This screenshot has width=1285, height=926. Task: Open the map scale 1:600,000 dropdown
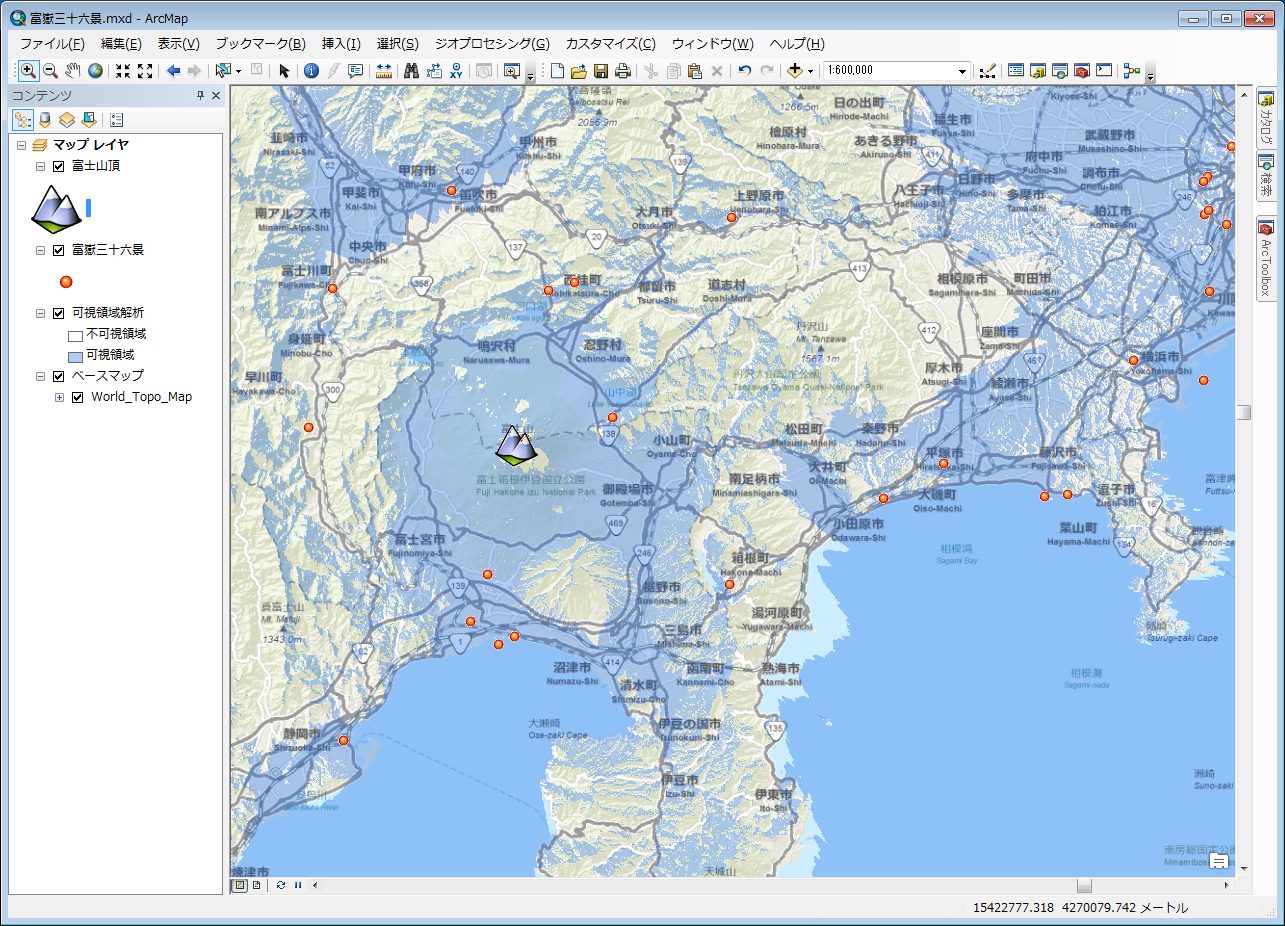[x=962, y=71]
